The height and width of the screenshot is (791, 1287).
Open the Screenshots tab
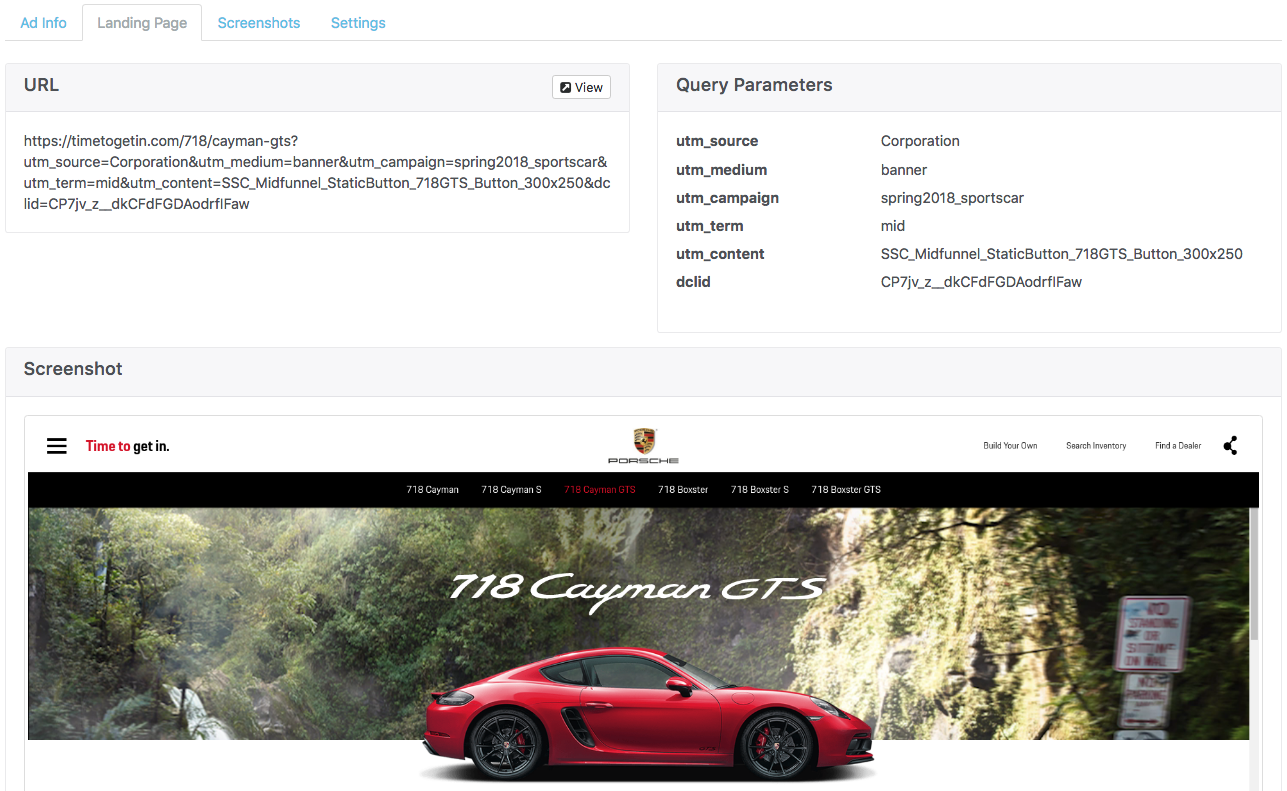(x=259, y=23)
